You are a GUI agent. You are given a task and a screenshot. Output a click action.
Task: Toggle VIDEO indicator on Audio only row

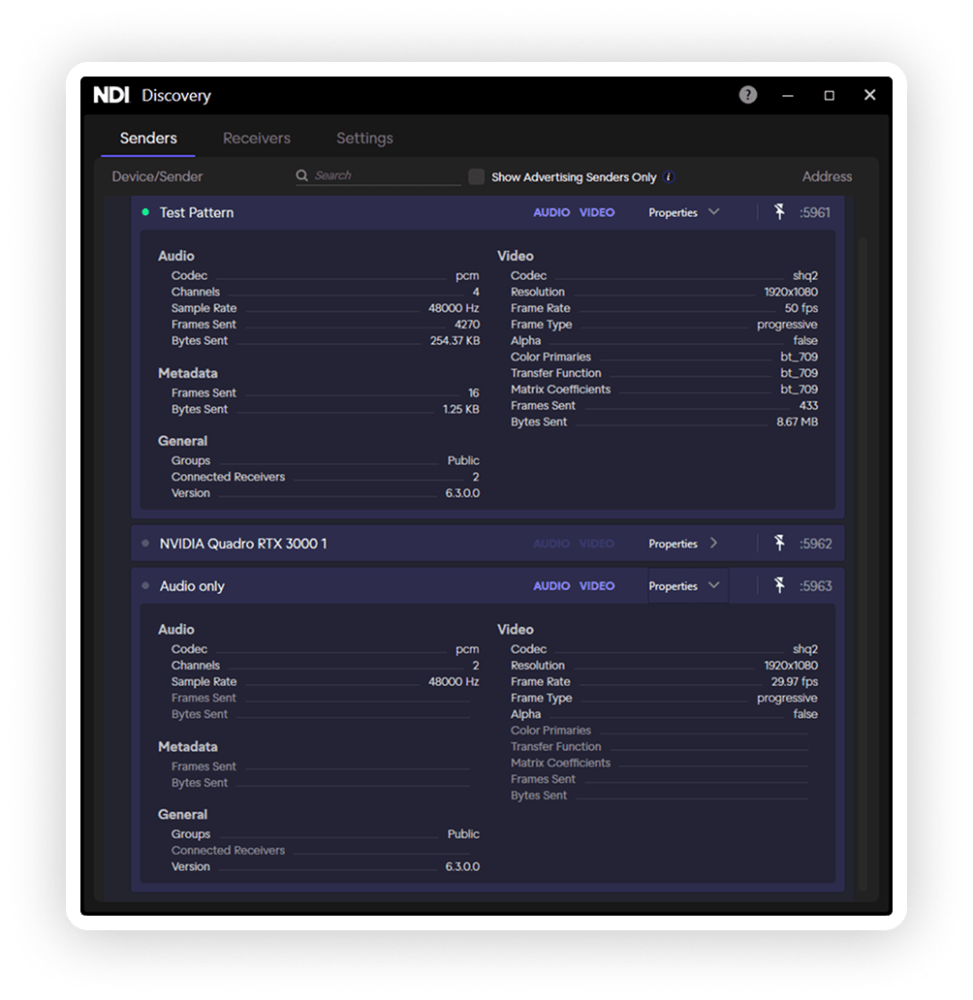[597, 586]
